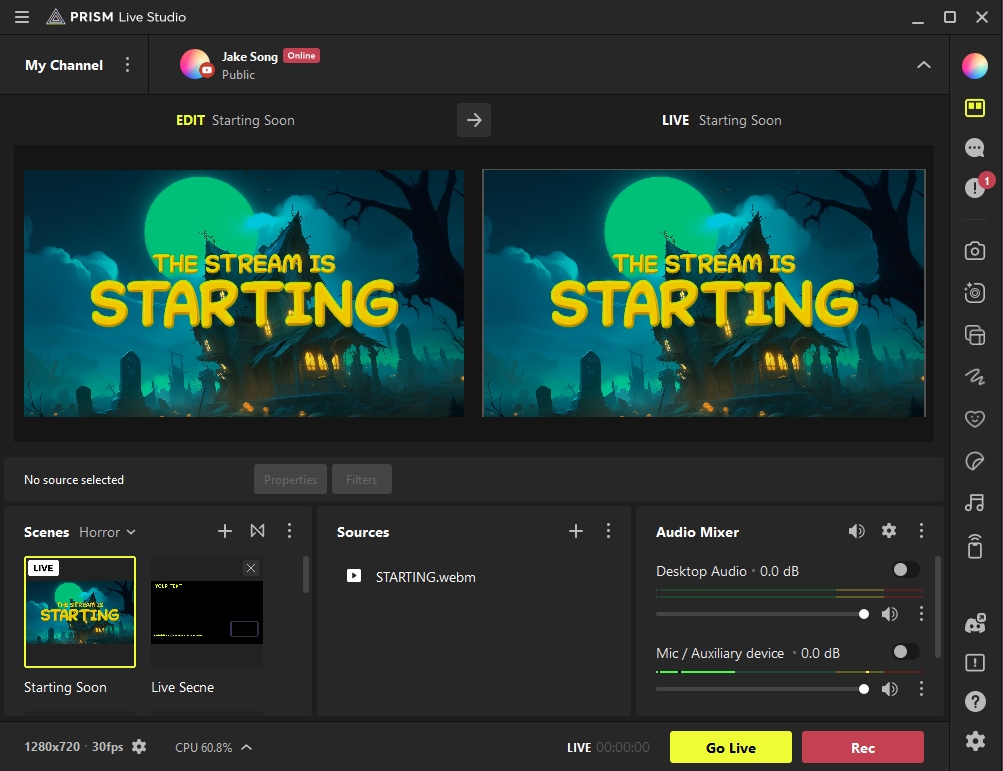
Task: Toggle the Desktop Audio switch
Action: click(x=905, y=570)
